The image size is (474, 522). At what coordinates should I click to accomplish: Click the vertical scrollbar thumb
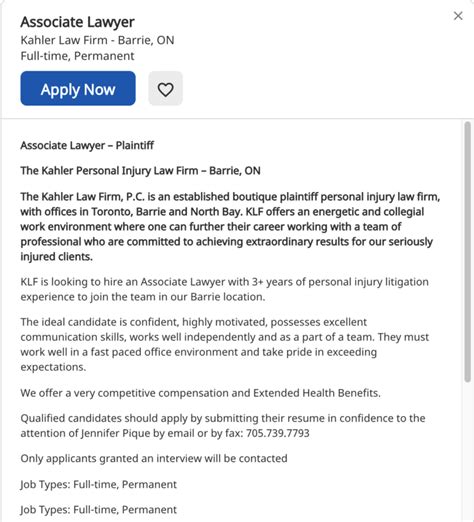(467, 252)
